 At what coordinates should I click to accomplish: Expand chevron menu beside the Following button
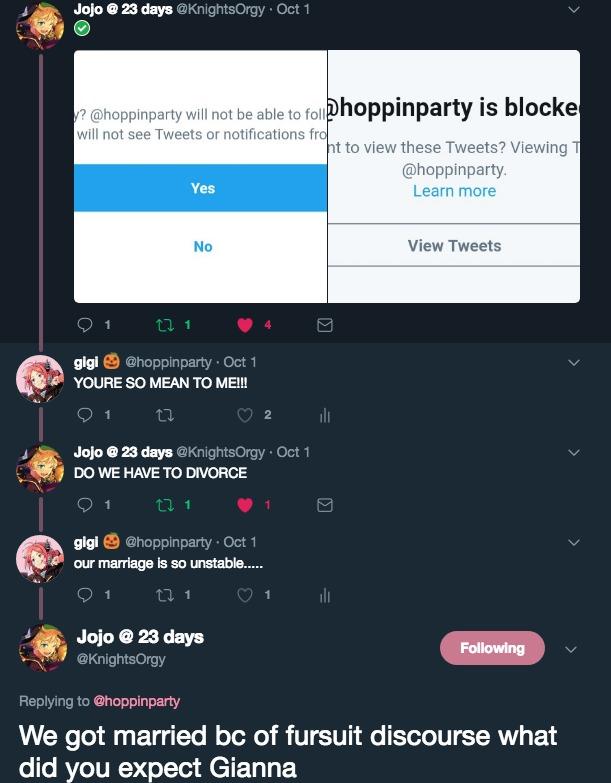pos(571,649)
